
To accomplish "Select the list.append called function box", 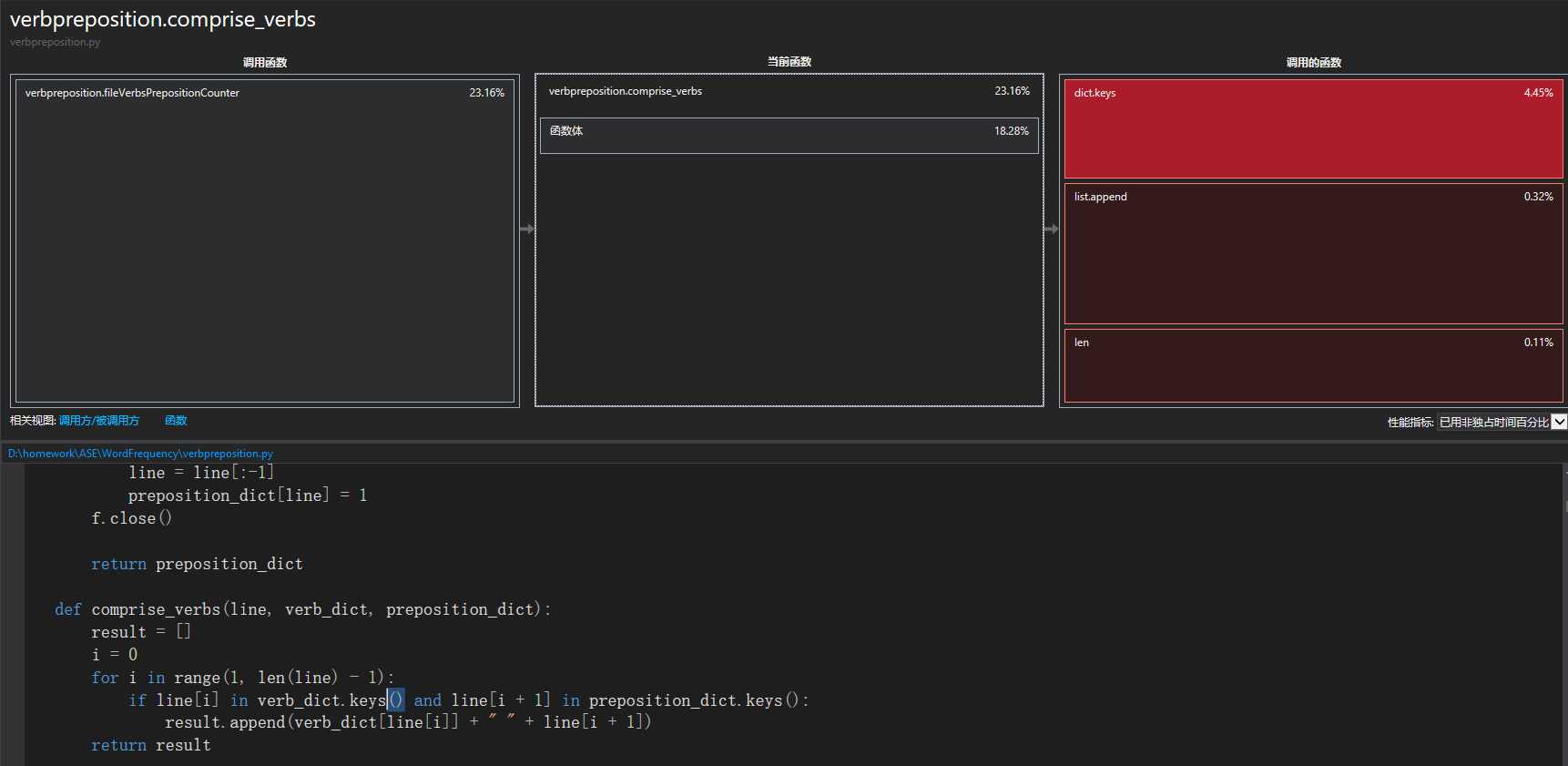I will click(x=1314, y=253).
